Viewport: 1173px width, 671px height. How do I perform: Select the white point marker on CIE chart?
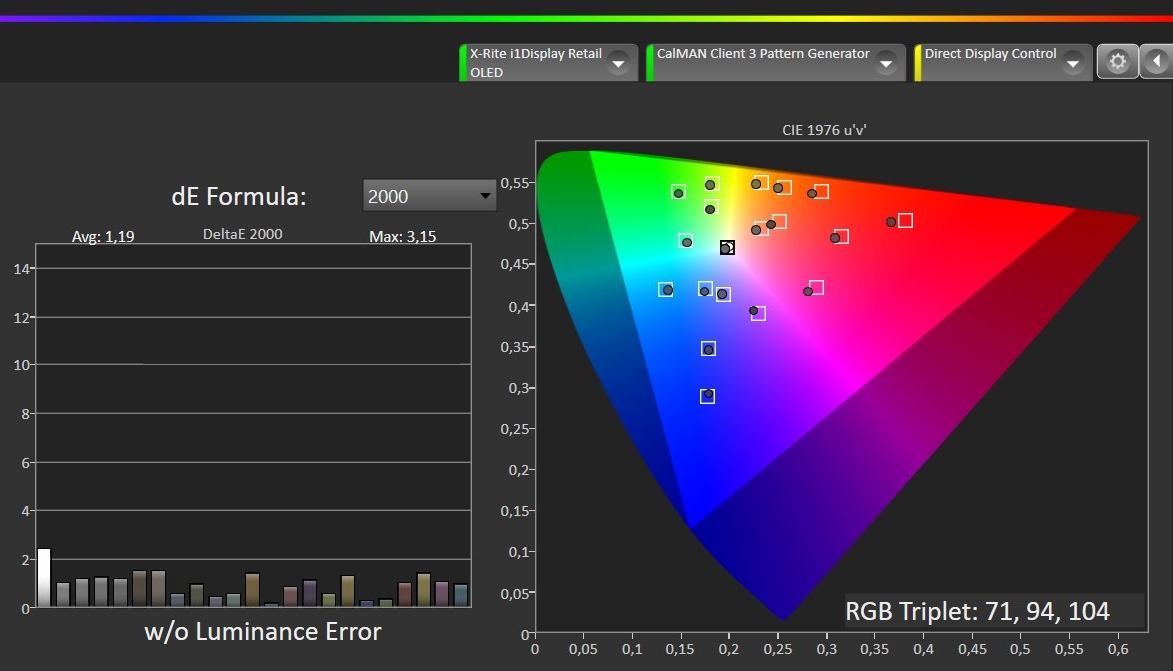(x=726, y=248)
